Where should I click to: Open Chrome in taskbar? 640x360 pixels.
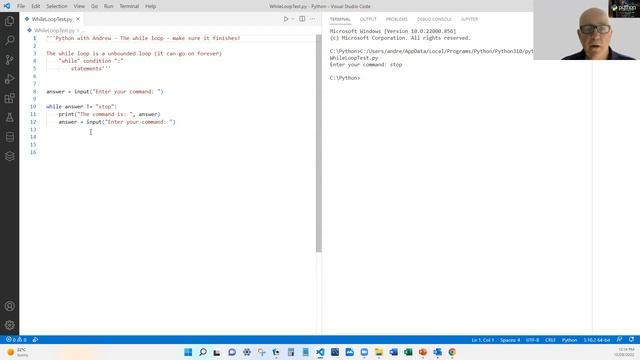[452, 352]
